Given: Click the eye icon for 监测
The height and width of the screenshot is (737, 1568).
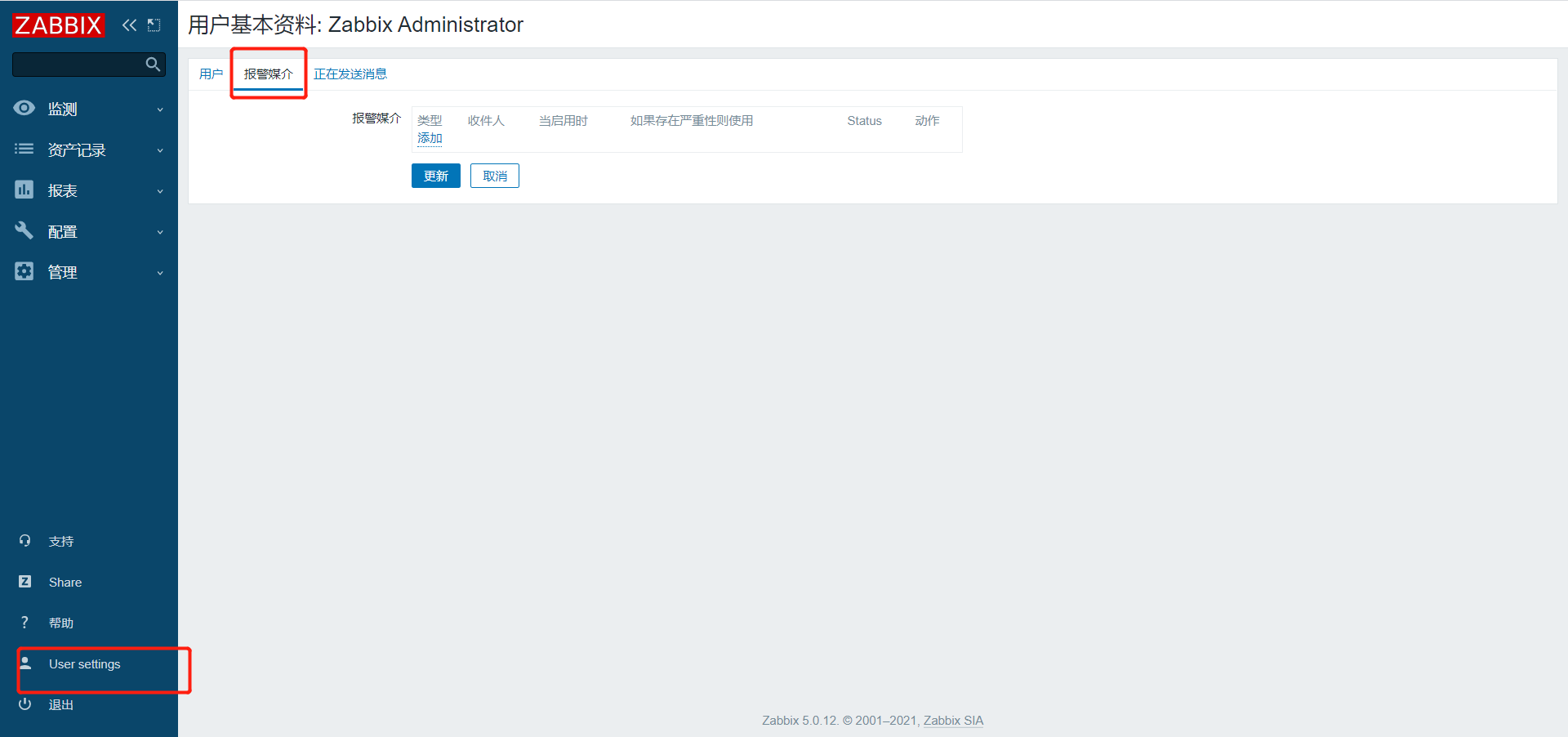Looking at the screenshot, I should [24, 108].
